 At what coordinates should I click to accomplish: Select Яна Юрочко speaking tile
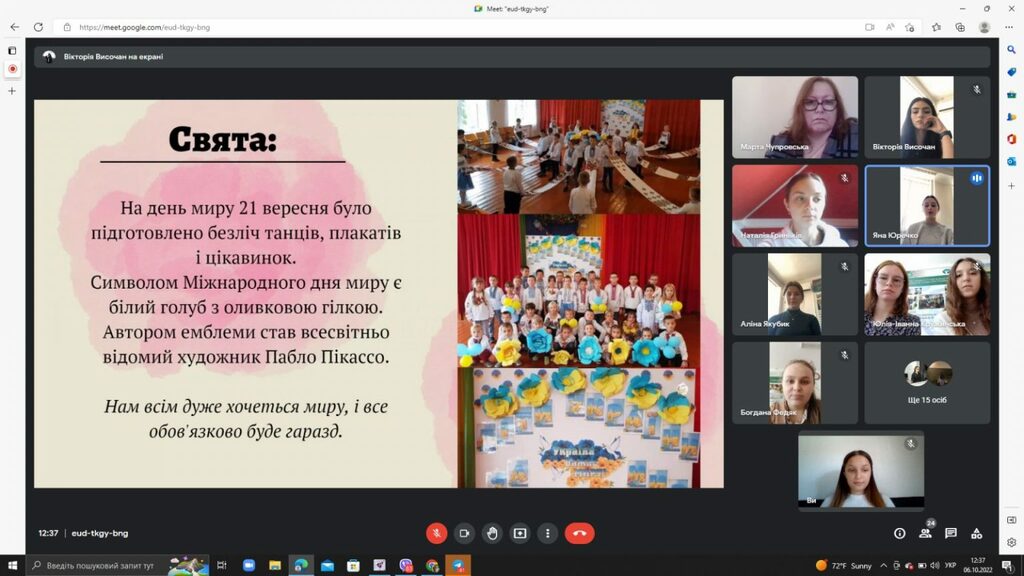[x=927, y=206]
